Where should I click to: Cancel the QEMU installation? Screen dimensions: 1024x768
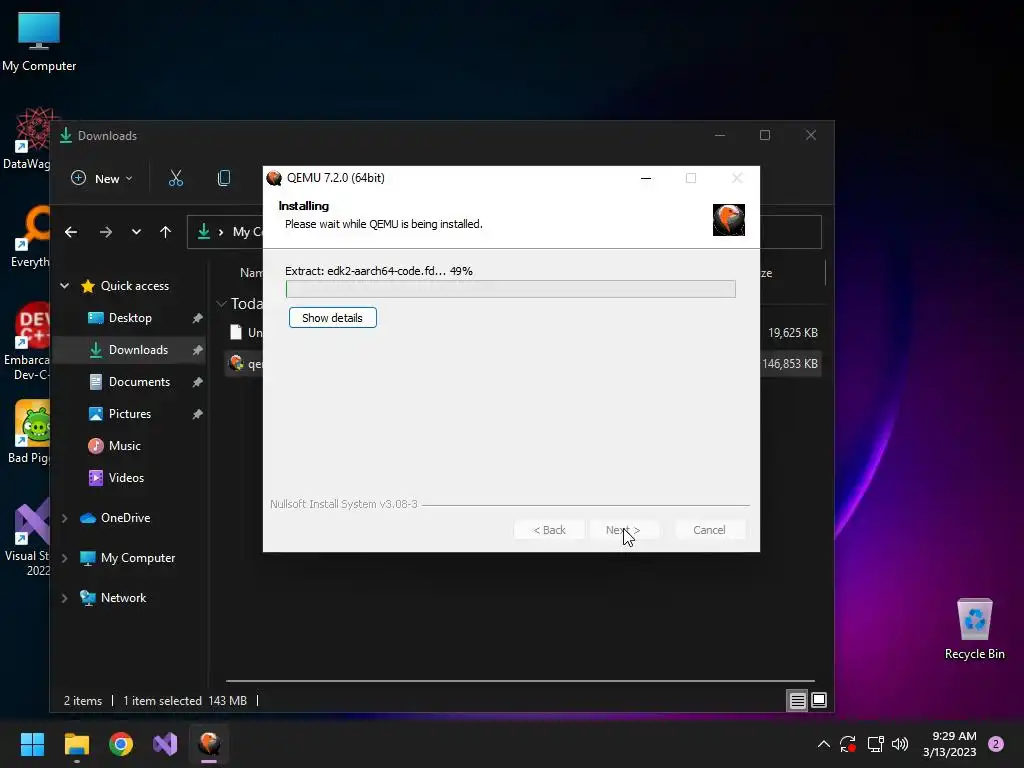(x=709, y=530)
